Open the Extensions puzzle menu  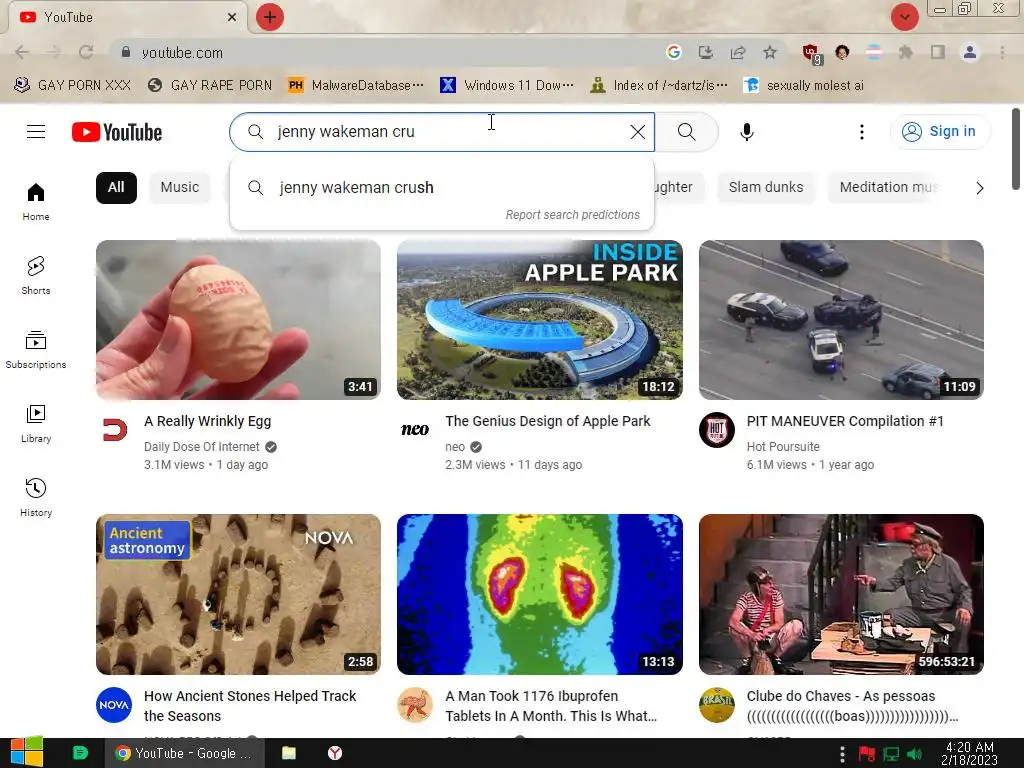[905, 52]
